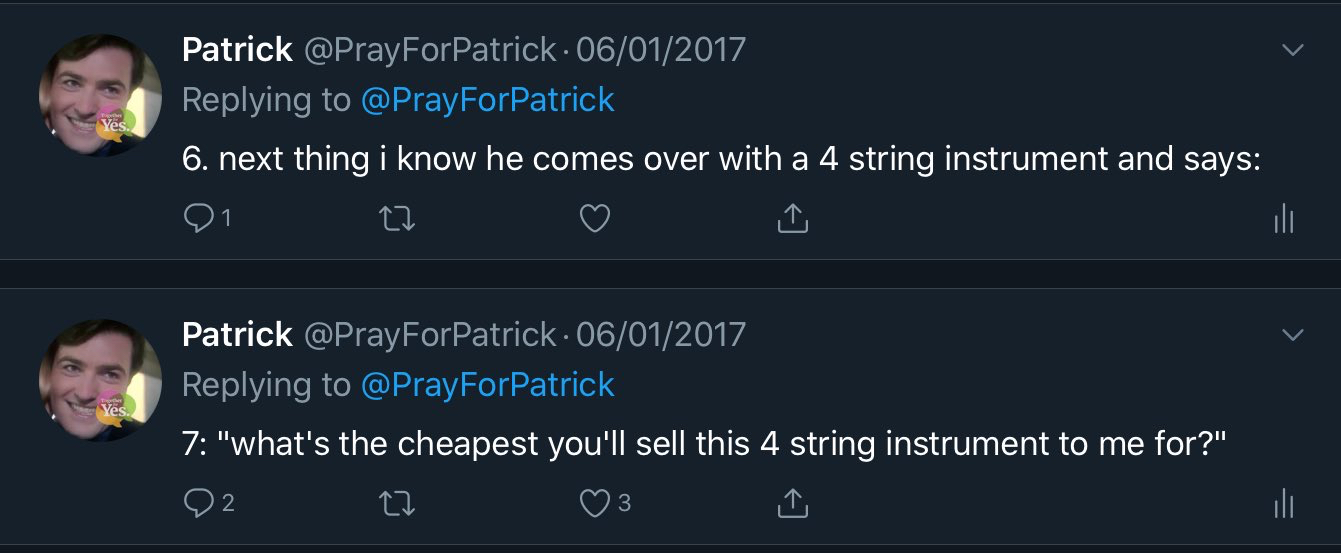Expand the options chevron on tweet 6
This screenshot has width=1341, height=553.
pos(1293,50)
